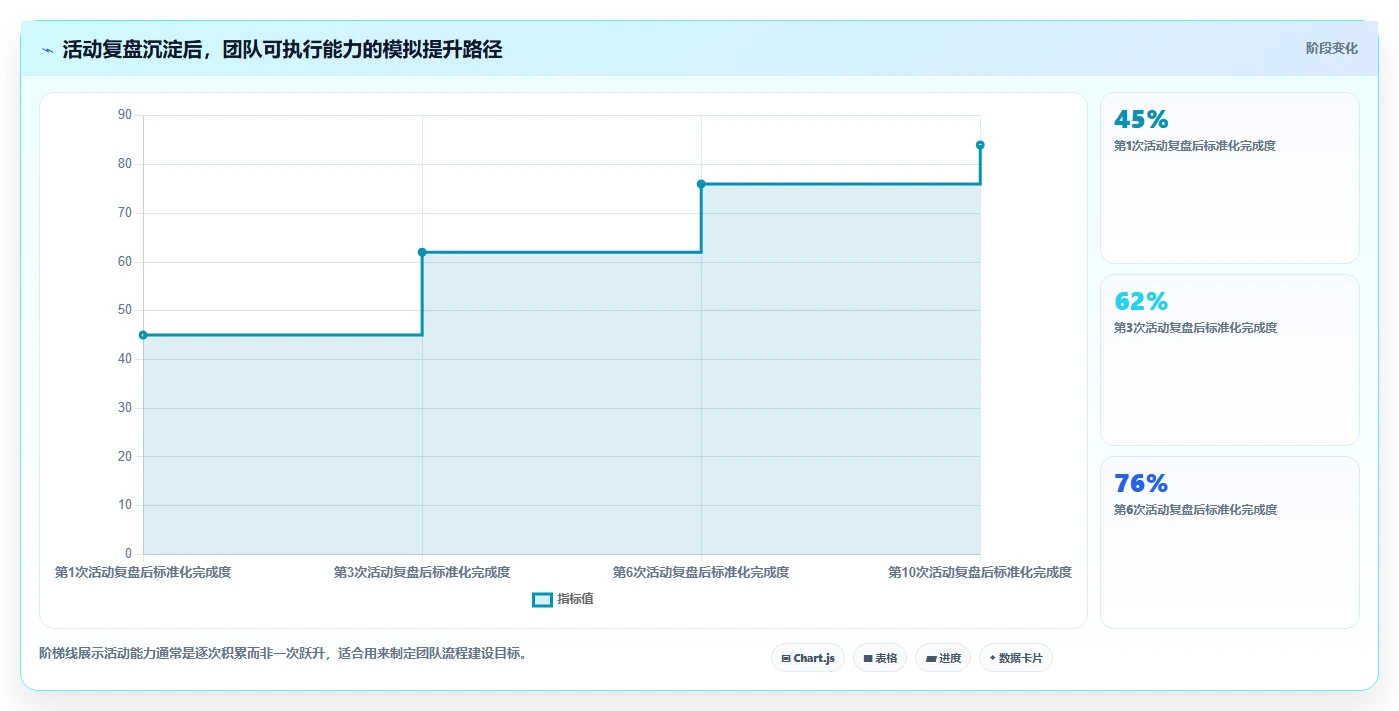Click the footer note starting 阶梯线展示
This screenshot has height=711, width=1399.
[283, 654]
